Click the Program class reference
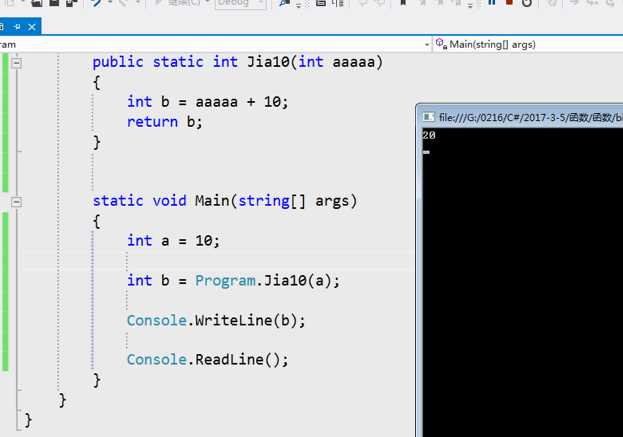Viewport: 623px width, 437px height. (x=225, y=281)
